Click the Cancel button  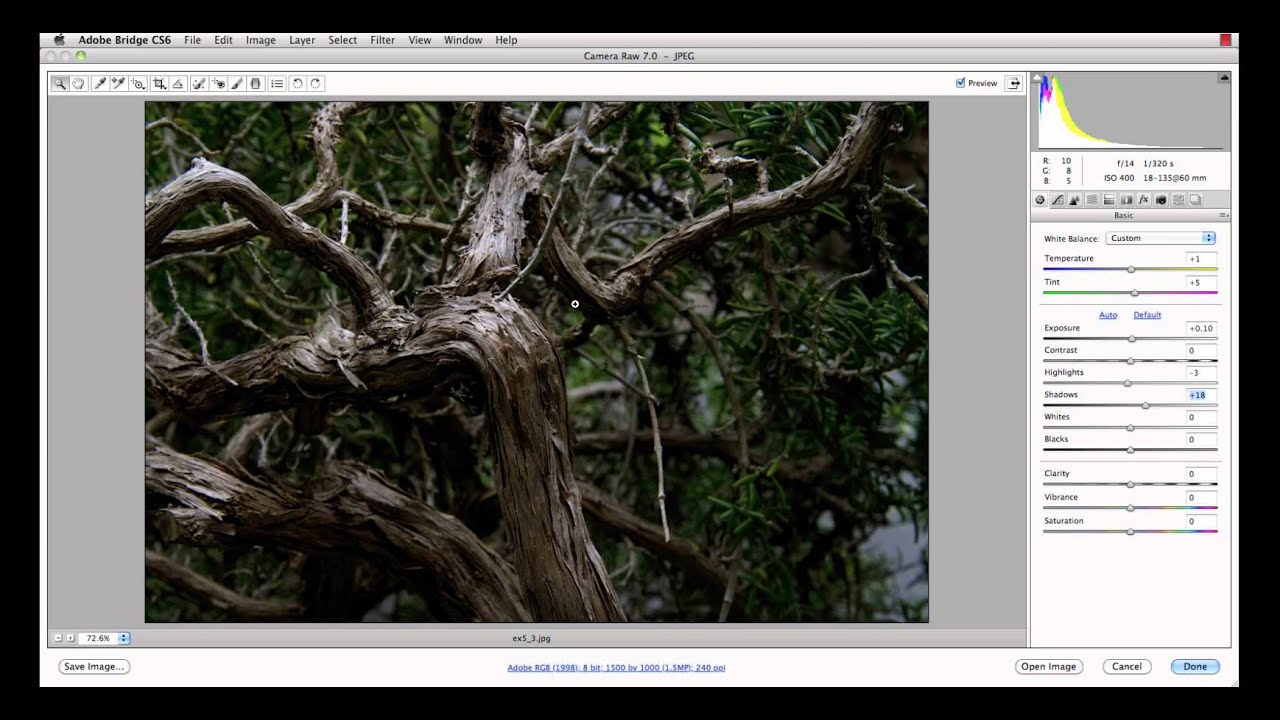1127,666
